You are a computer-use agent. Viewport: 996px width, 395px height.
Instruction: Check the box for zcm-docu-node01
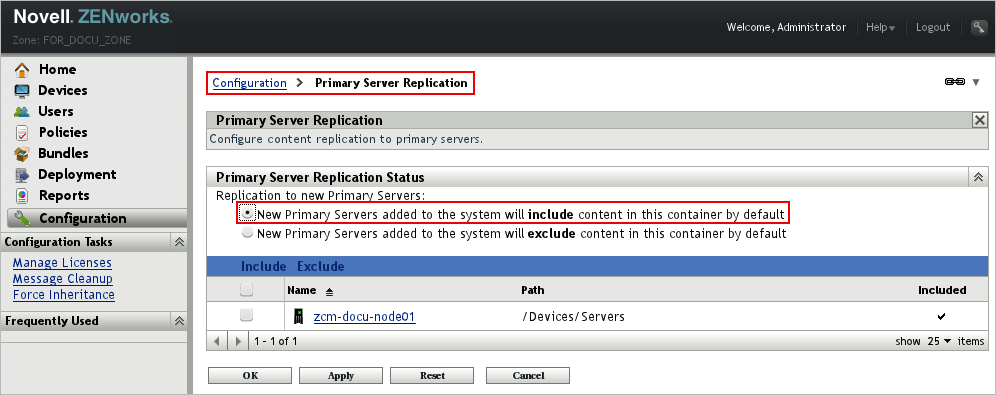[x=246, y=315]
